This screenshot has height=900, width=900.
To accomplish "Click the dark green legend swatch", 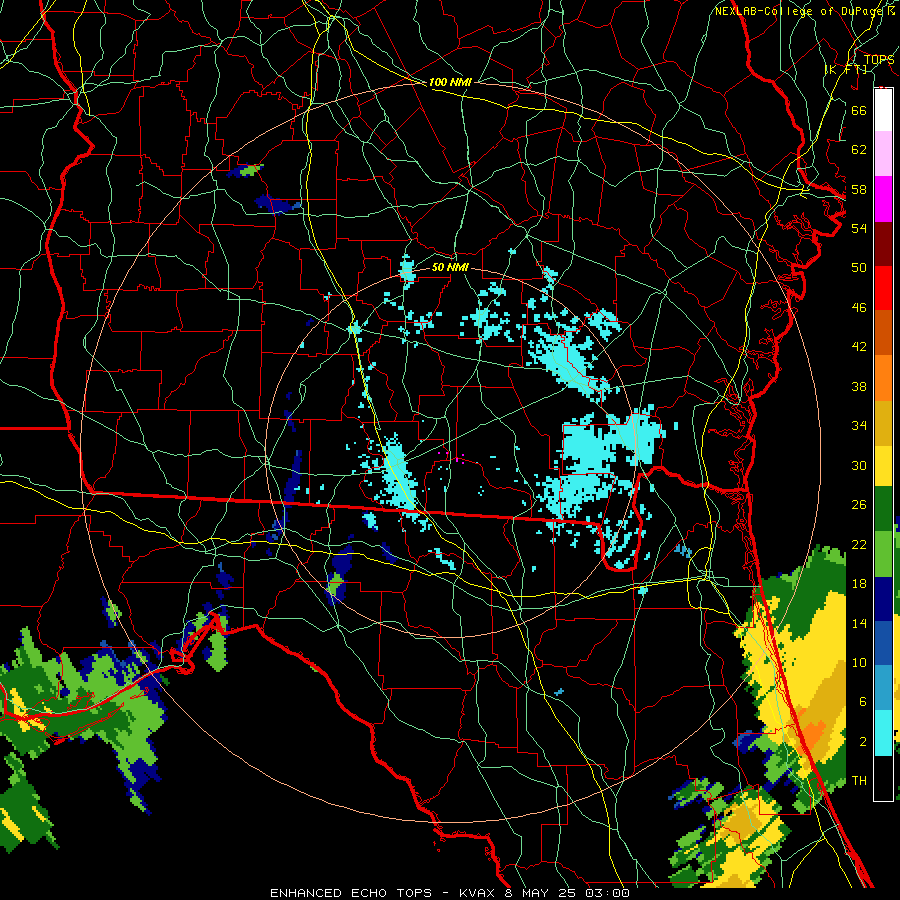I will [x=883, y=509].
